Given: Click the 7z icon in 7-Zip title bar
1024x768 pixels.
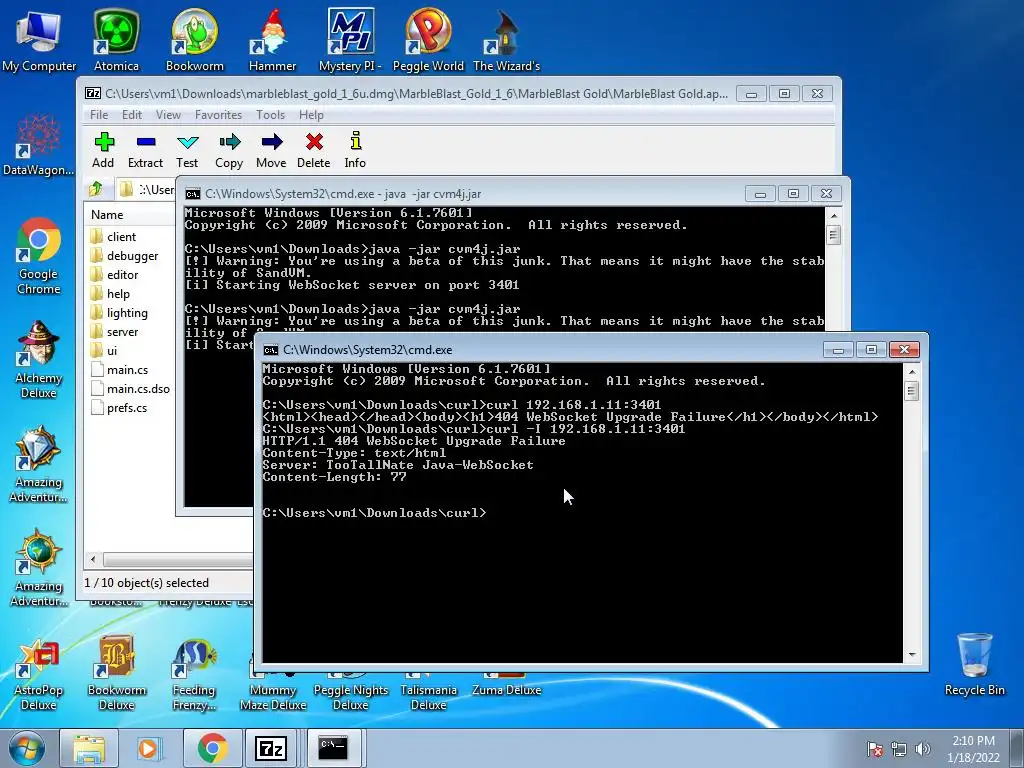Looking at the screenshot, I should click(x=93, y=93).
